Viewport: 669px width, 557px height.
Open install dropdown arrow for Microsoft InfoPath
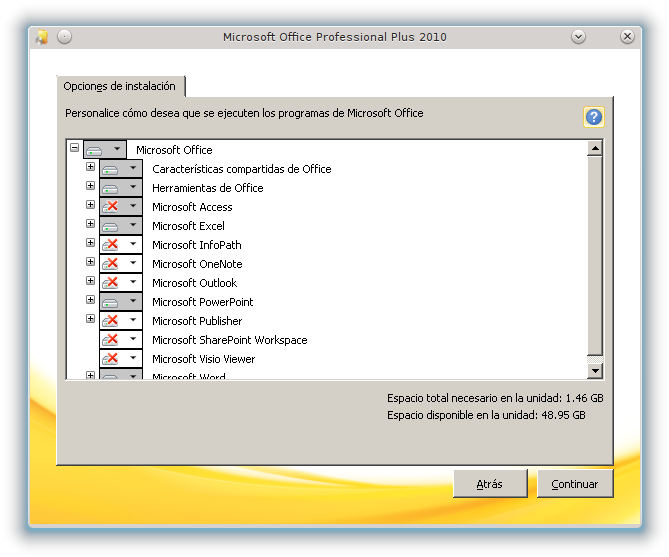tap(133, 244)
